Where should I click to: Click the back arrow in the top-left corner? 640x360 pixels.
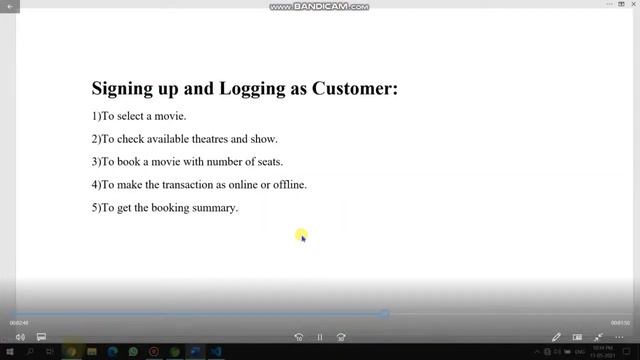[x=10, y=6]
